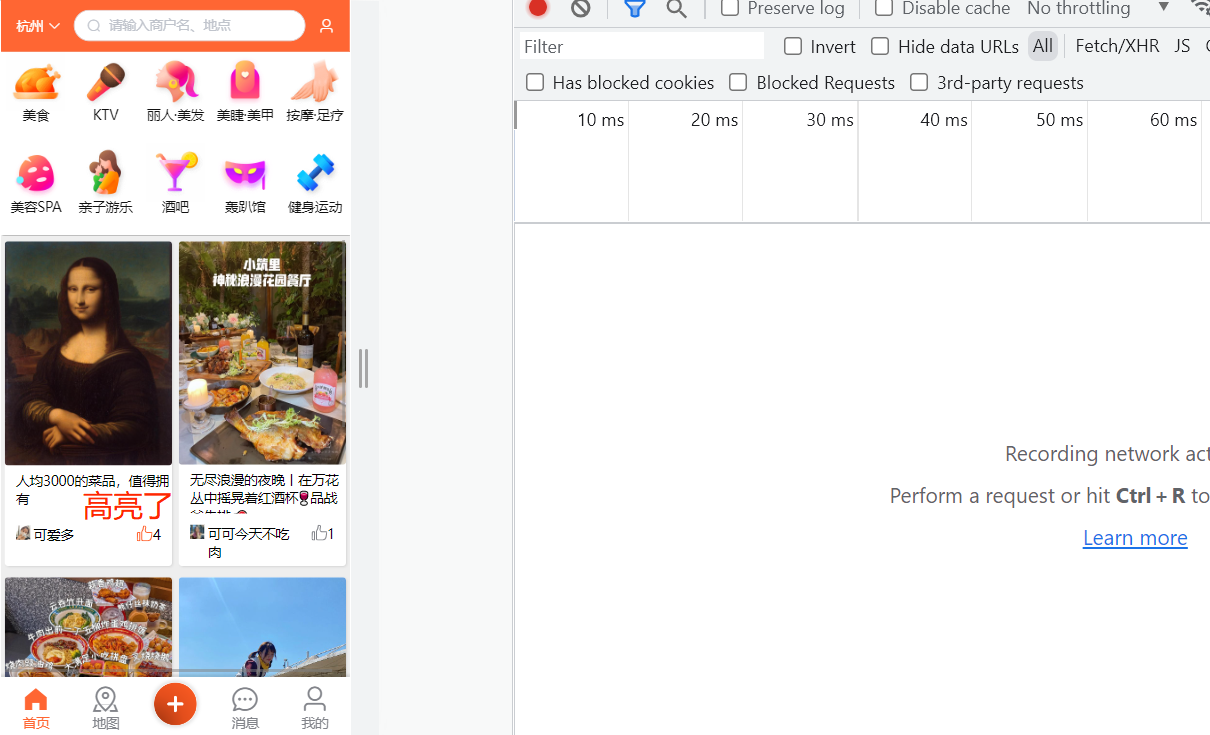Enable the Disable cache checkbox

tap(884, 8)
